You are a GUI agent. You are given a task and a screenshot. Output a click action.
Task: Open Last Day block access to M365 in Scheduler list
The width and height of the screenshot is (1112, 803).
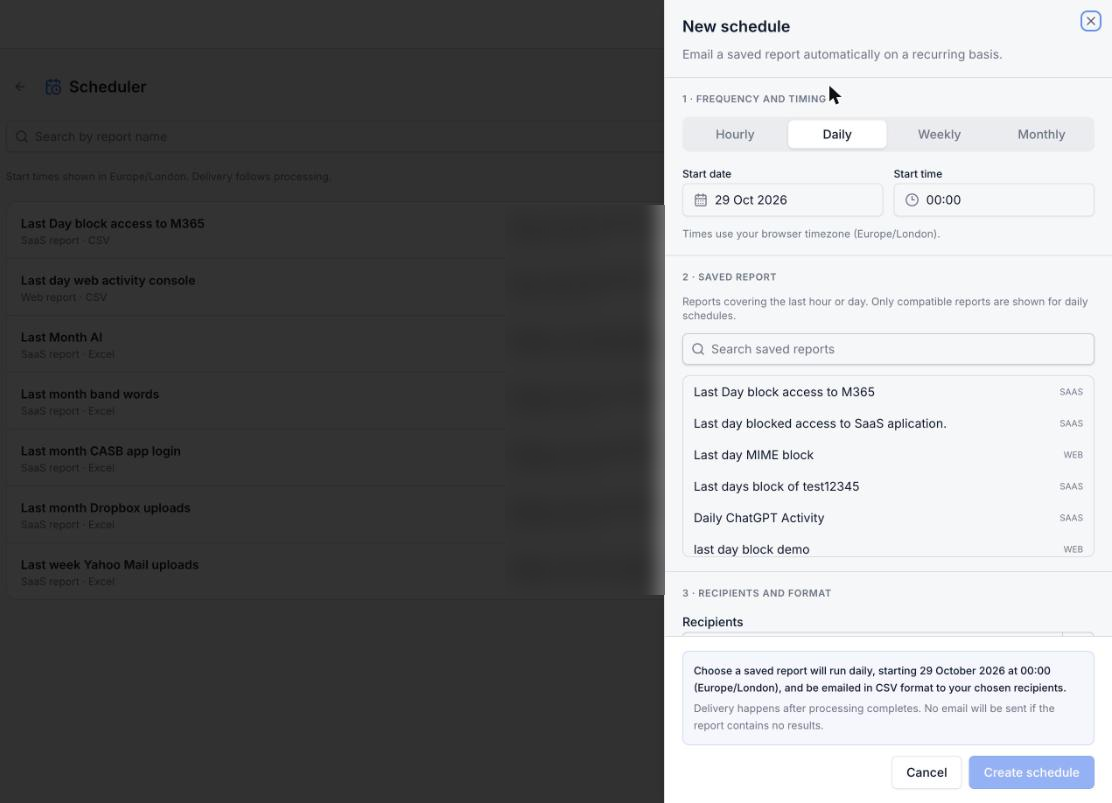pyautogui.click(x=333, y=231)
